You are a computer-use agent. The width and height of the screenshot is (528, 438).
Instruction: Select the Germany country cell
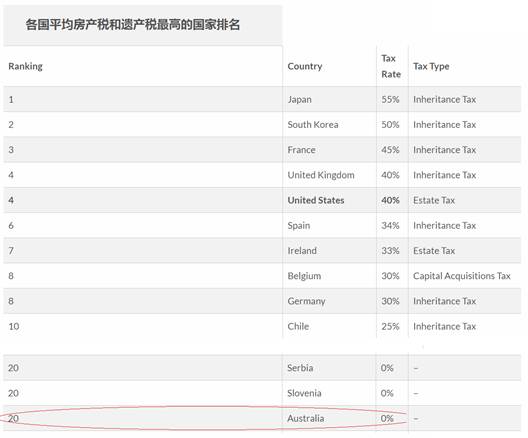[306, 301]
